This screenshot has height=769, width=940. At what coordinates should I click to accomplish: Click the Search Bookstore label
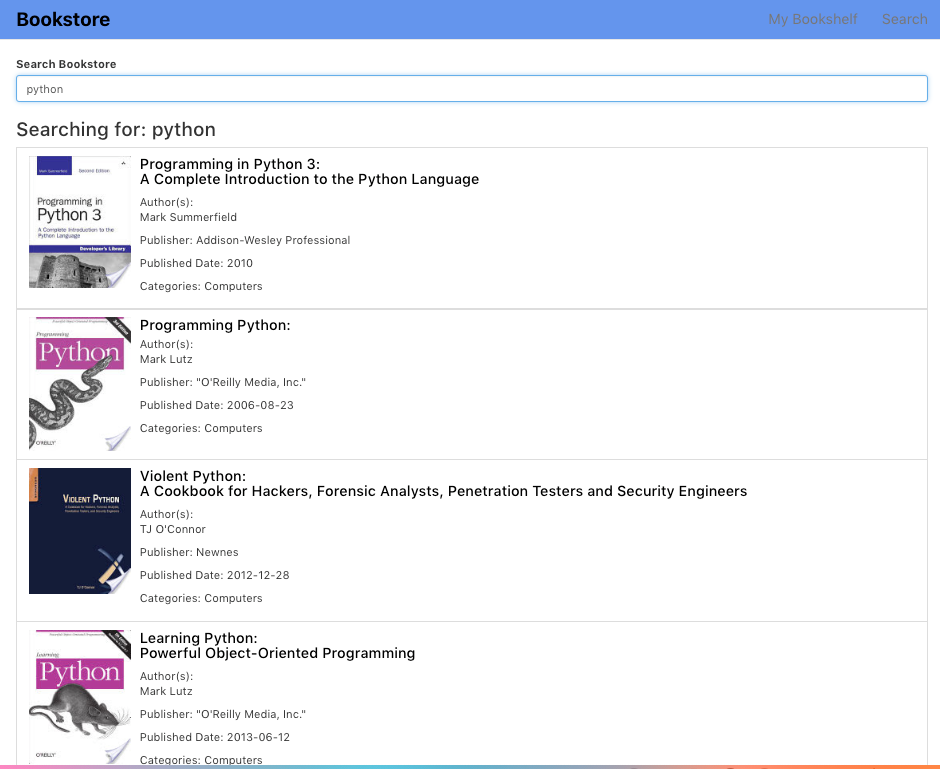(66, 64)
